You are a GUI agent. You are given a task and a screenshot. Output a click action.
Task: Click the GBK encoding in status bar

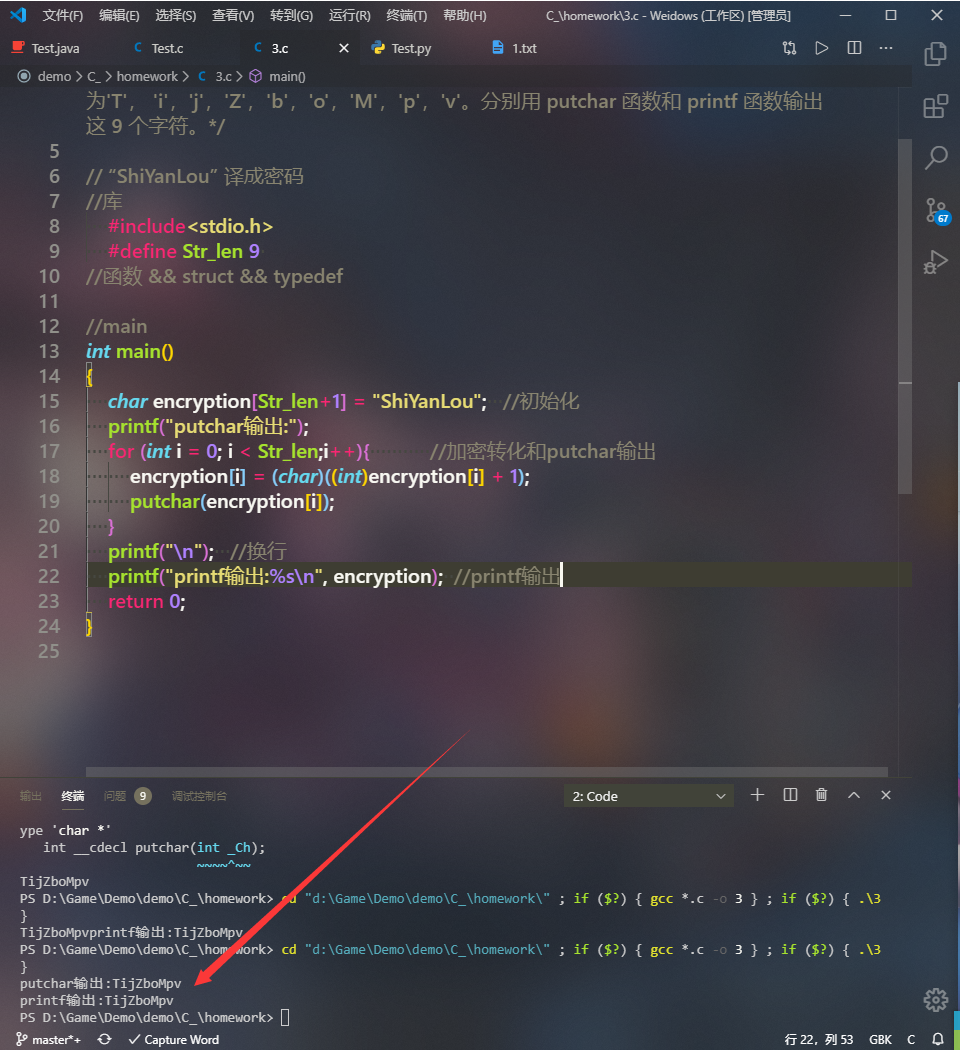click(880, 1040)
